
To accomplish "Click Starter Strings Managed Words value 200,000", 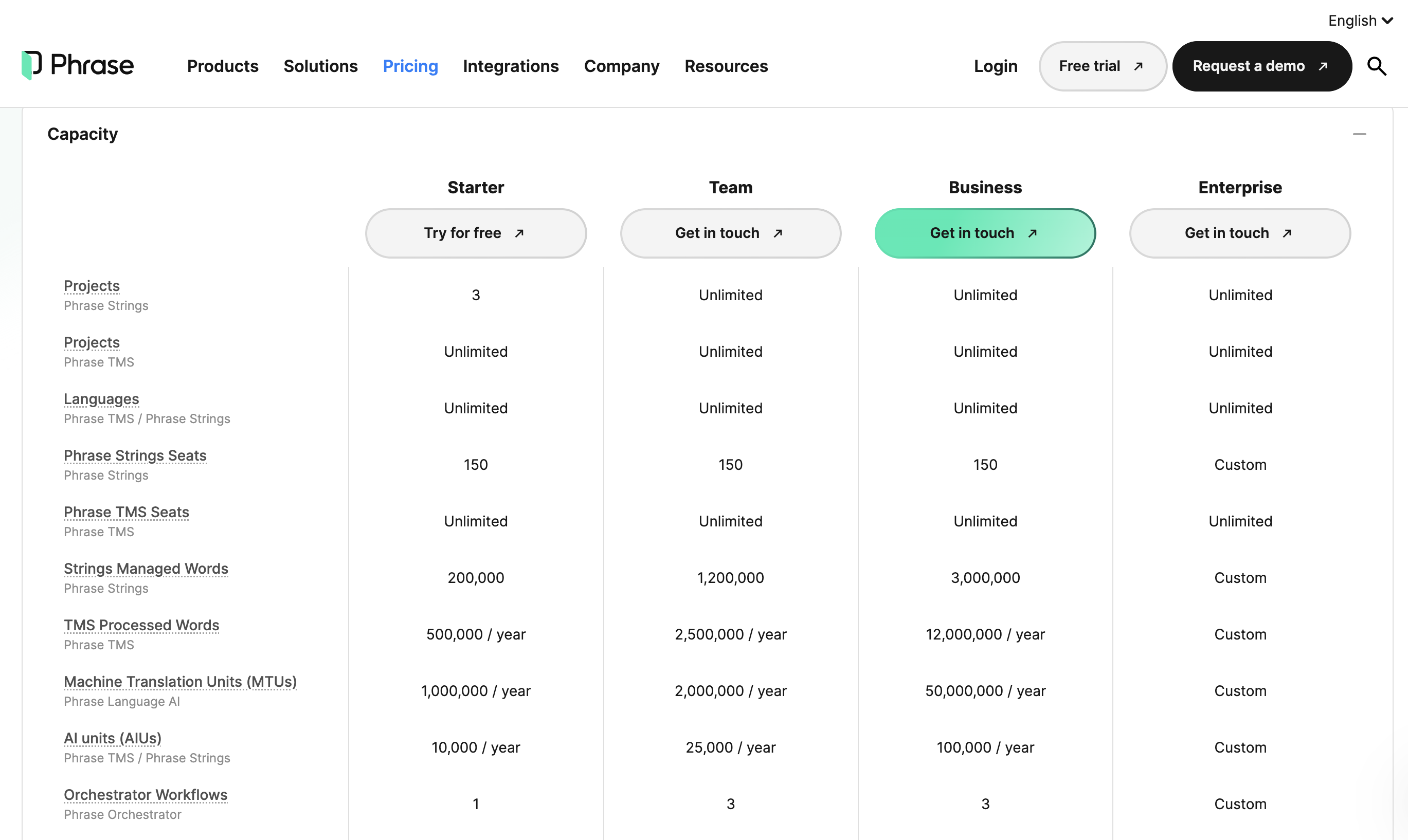I will [x=476, y=578].
